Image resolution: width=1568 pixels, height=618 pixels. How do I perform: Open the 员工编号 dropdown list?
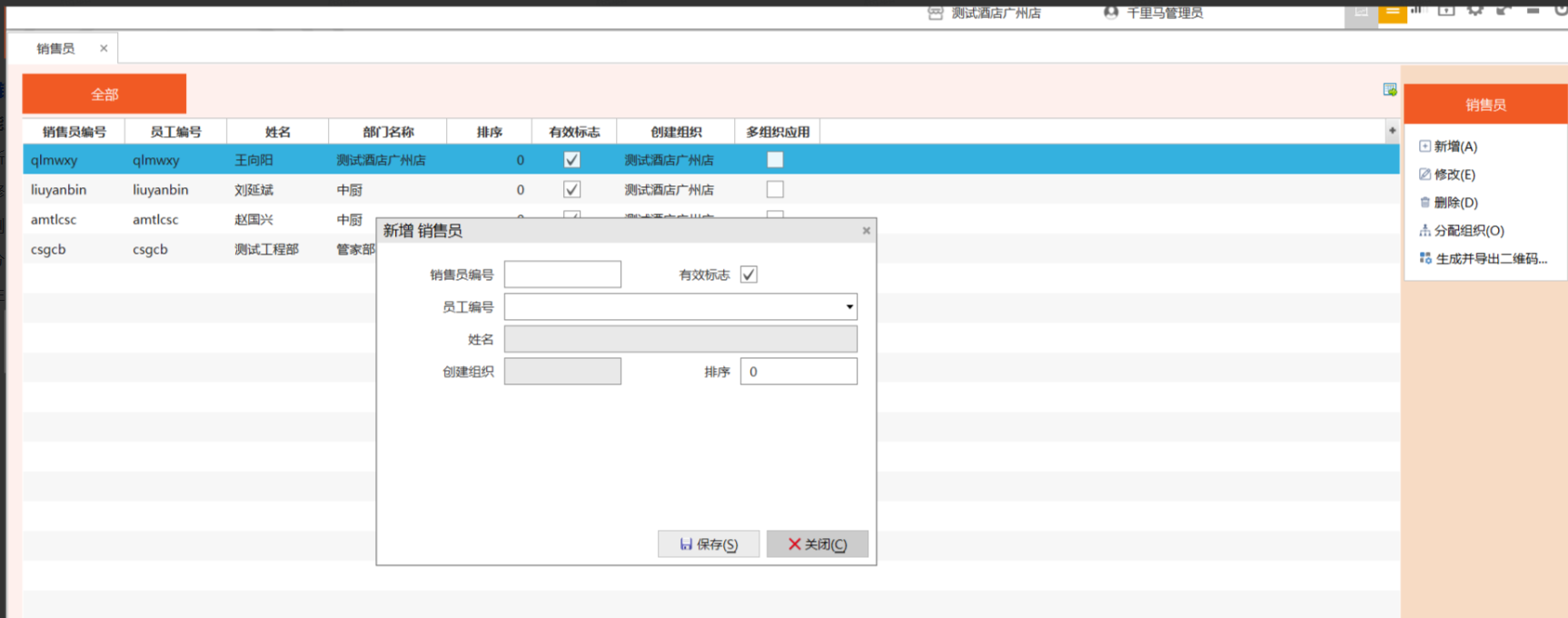849,307
